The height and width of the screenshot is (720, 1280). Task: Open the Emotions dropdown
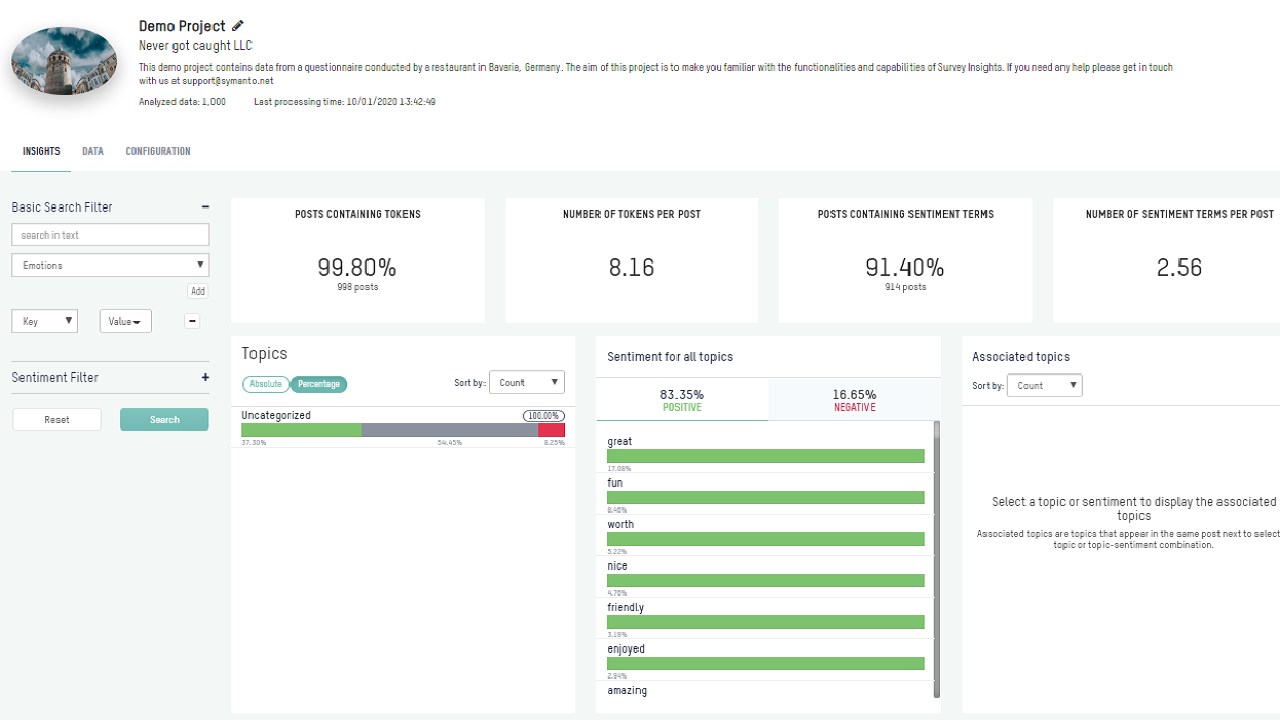(110, 265)
